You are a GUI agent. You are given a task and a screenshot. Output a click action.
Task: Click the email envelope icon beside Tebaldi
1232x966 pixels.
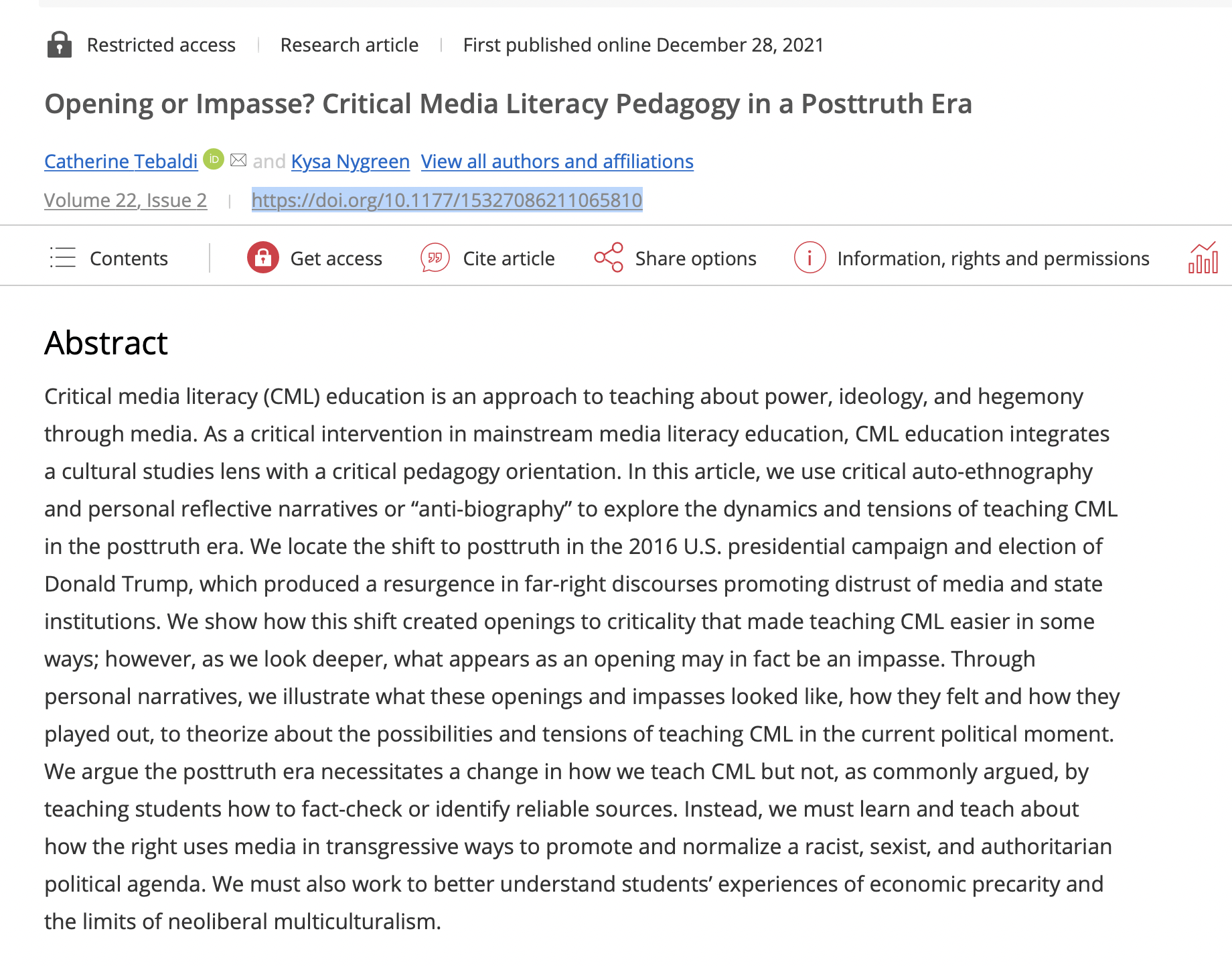pyautogui.click(x=238, y=160)
